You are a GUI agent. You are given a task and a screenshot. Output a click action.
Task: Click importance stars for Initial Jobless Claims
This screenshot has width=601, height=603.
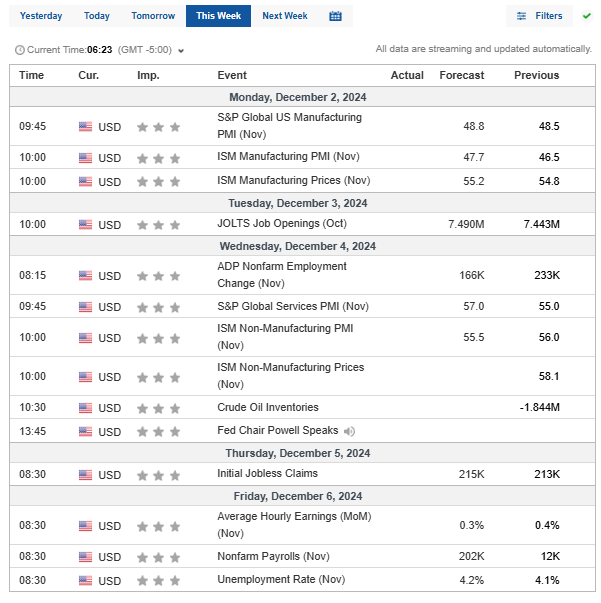pos(159,474)
